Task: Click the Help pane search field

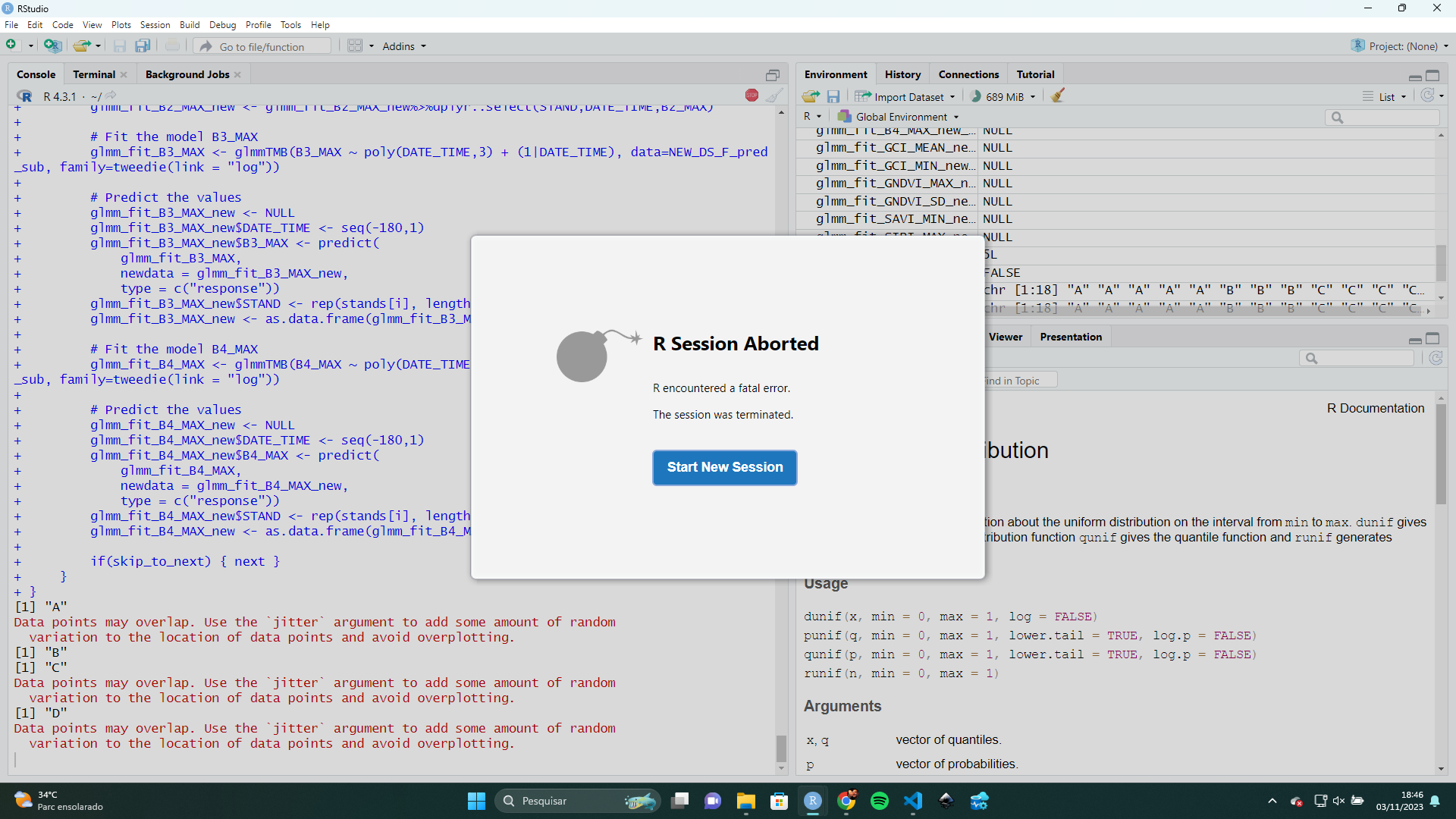Action: [x=1357, y=358]
